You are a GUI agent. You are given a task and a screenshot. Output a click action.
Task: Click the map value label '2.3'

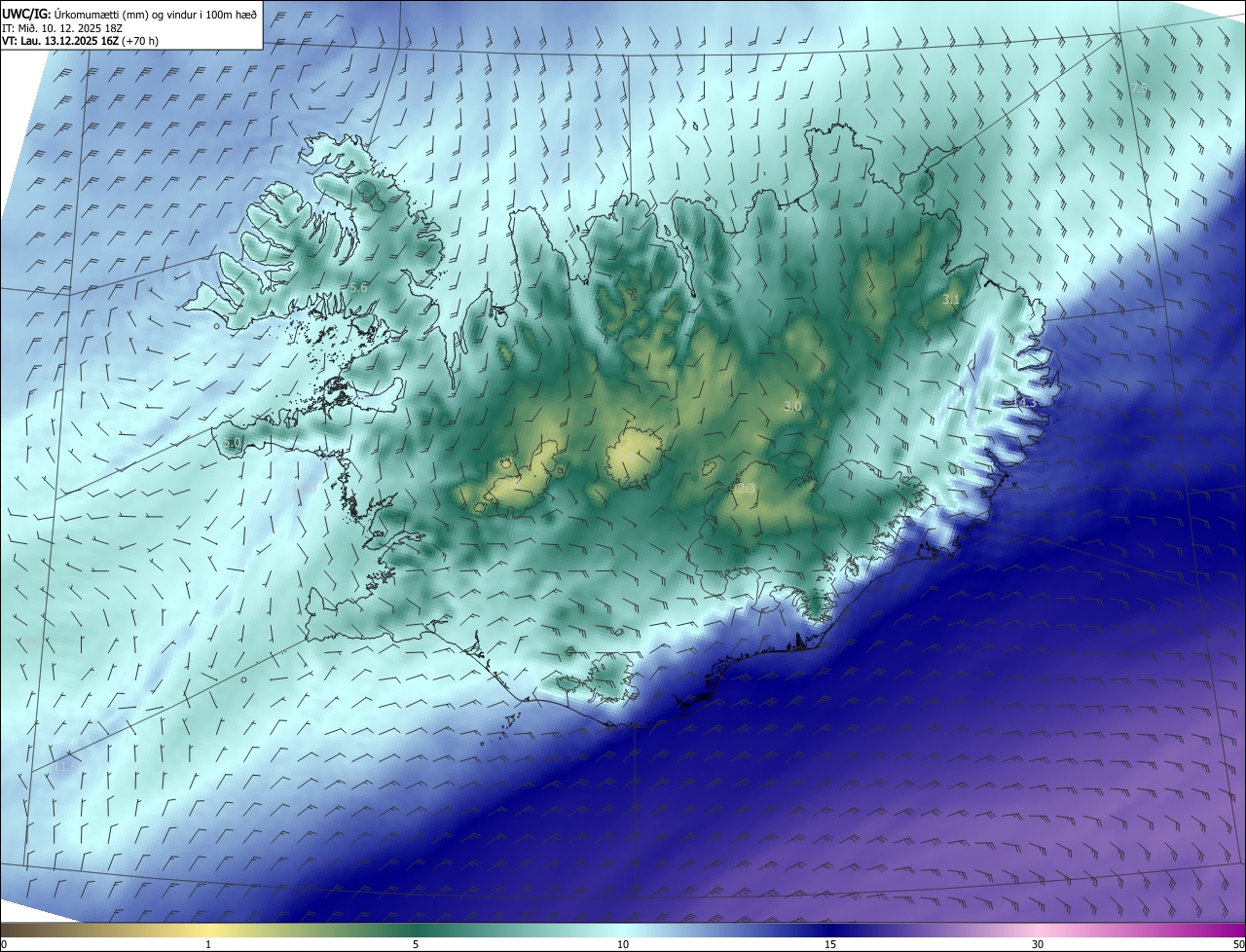tap(747, 488)
